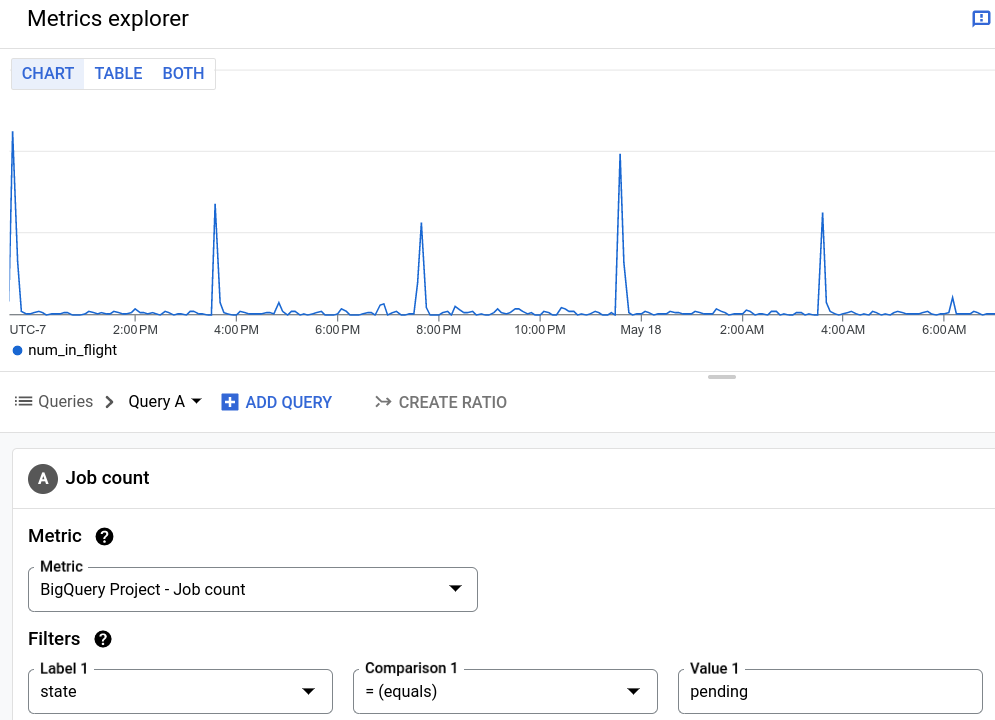The height and width of the screenshot is (720, 995).
Task: Switch to the BOTH tab
Action: click(183, 73)
